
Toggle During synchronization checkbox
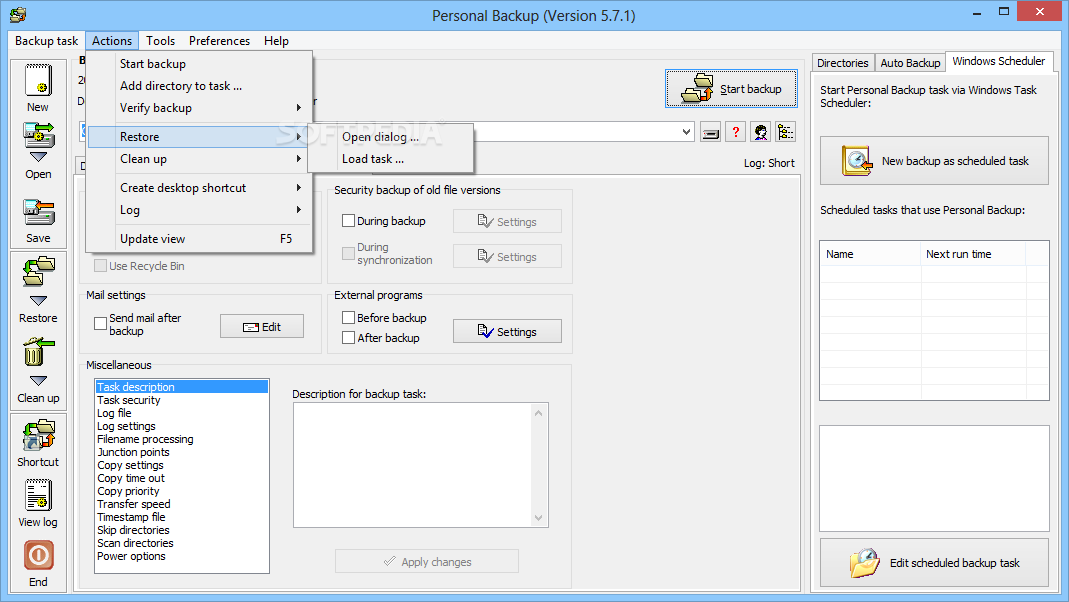[x=348, y=254]
